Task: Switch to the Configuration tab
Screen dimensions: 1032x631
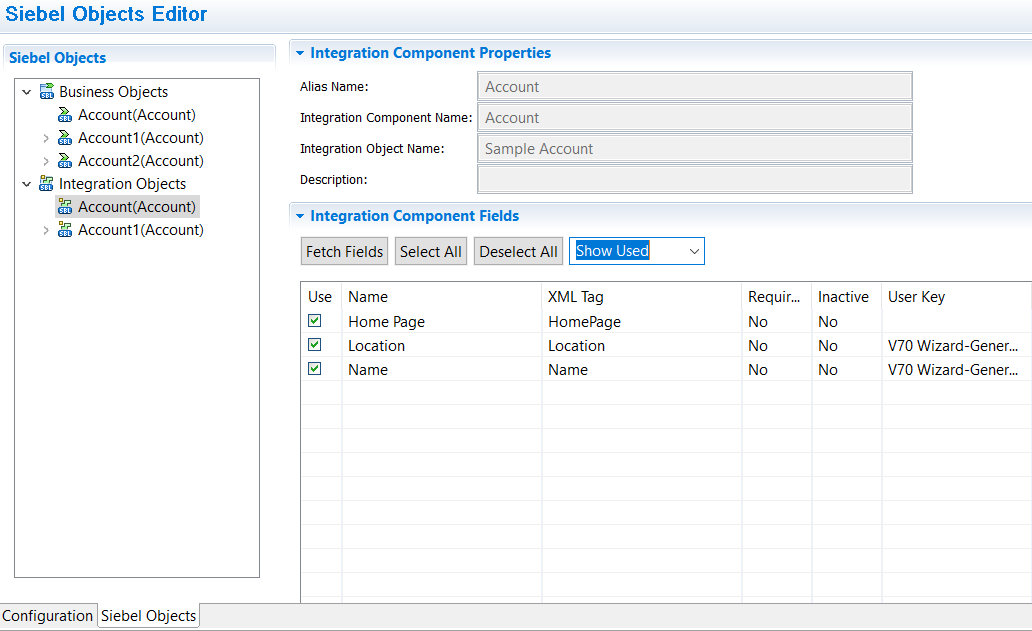Action: pyautogui.click(x=47, y=616)
